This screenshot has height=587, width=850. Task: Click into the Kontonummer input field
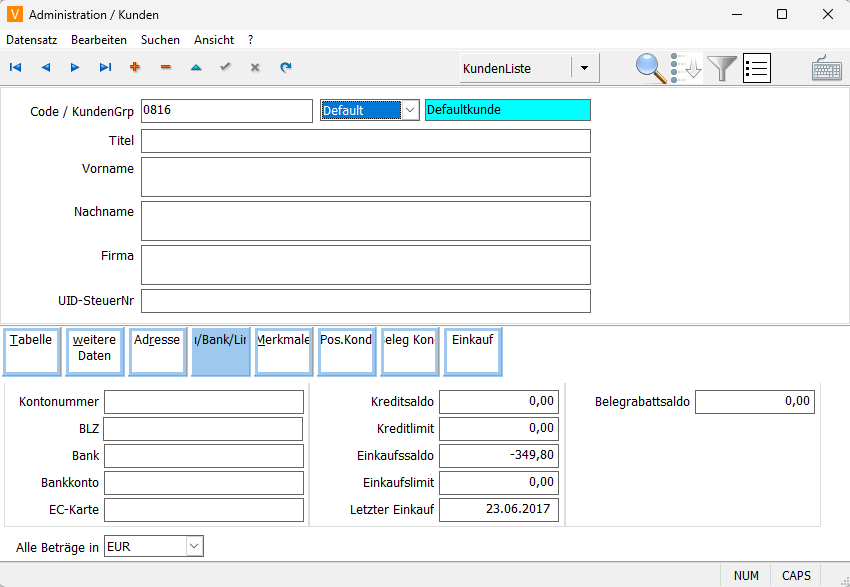(203, 402)
